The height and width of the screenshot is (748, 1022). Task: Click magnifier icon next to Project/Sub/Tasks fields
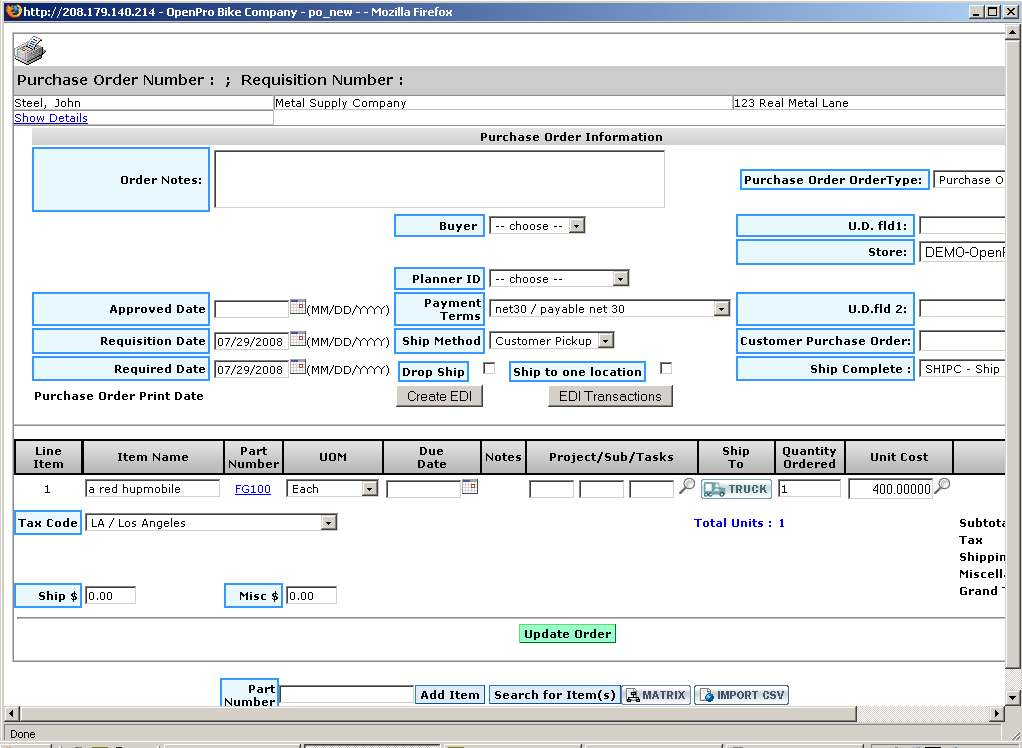pos(687,487)
